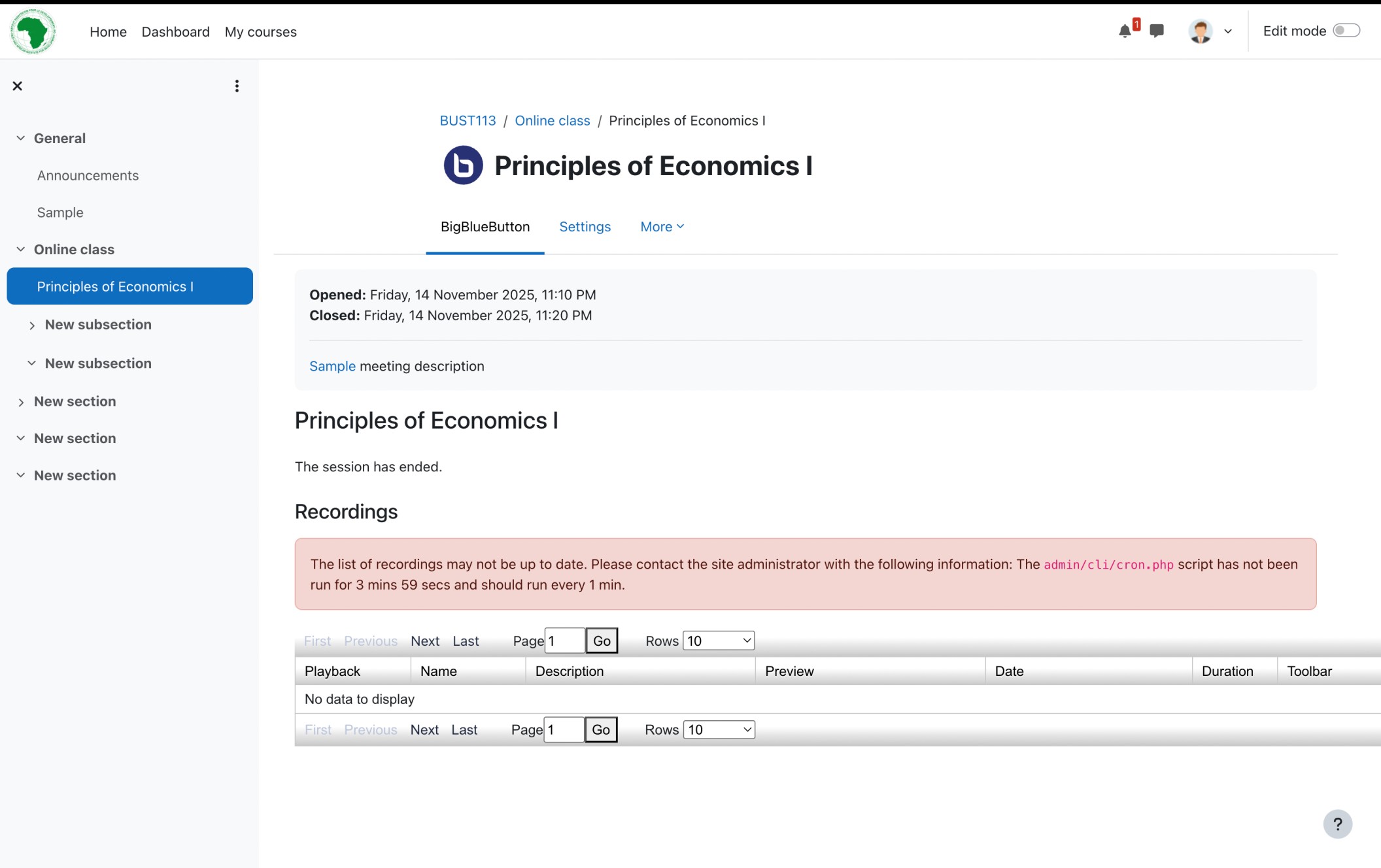Enable Edit mode
1381x868 pixels.
[1346, 30]
